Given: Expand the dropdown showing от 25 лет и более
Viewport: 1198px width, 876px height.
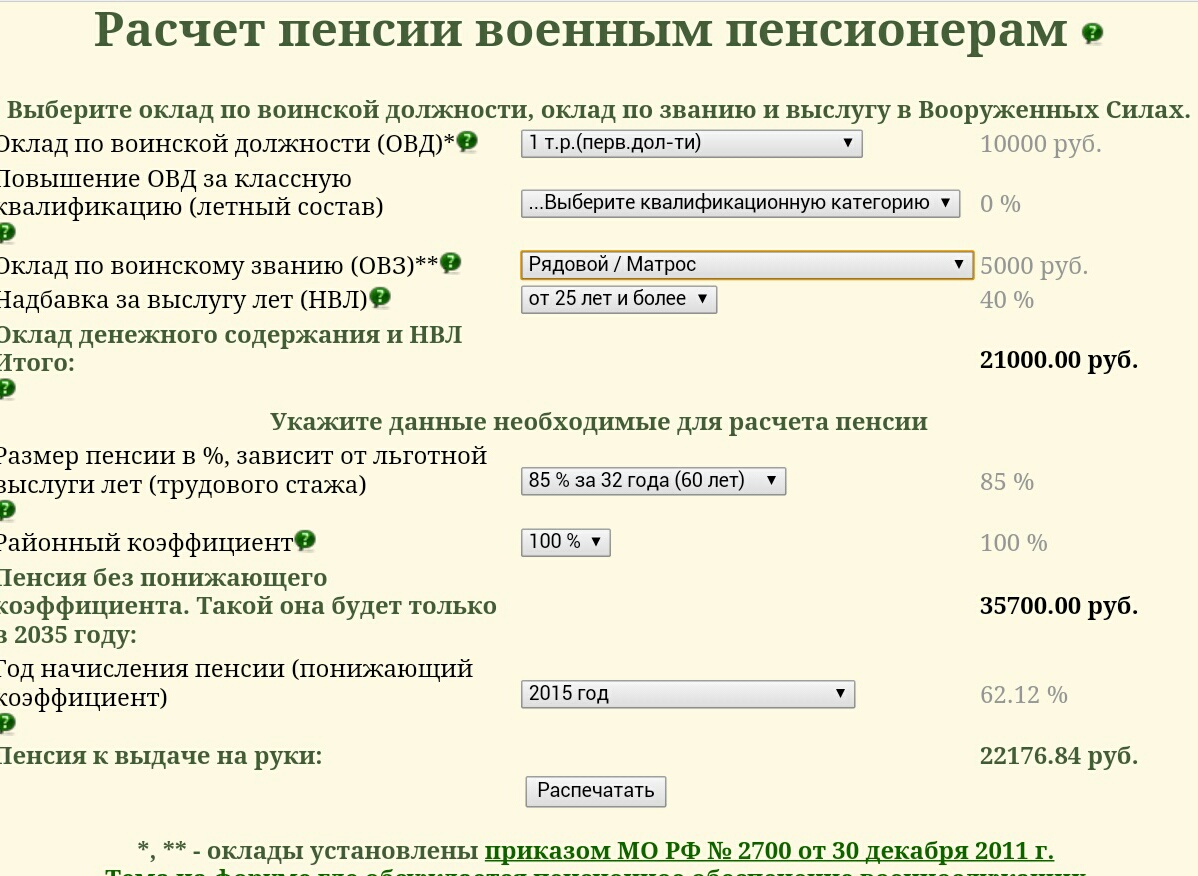Looking at the screenshot, I should pos(618,299).
